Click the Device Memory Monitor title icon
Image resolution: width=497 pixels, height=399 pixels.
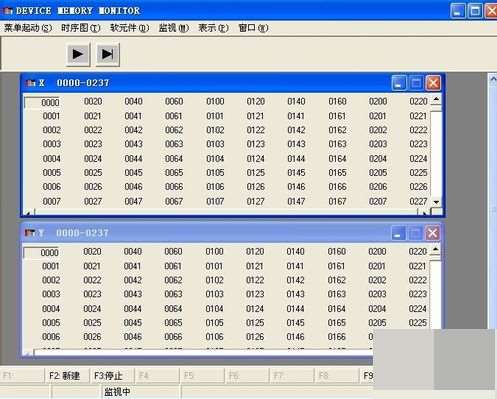[7, 11]
